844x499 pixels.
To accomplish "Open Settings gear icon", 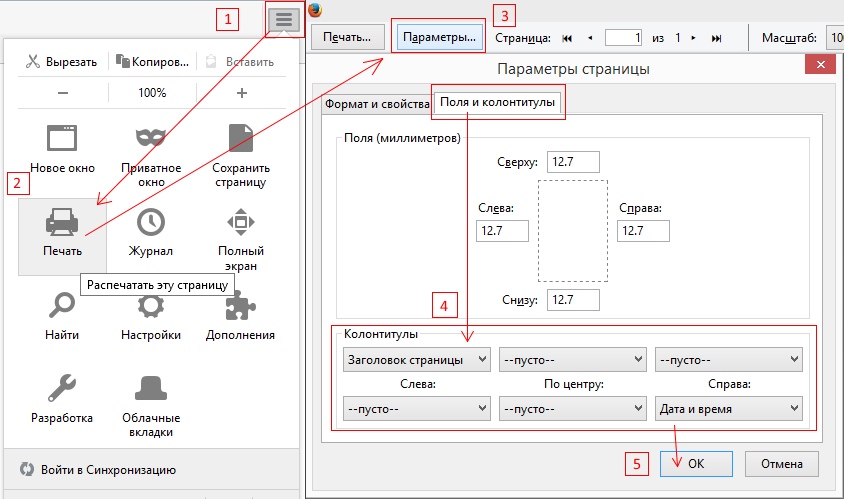I will [x=151, y=306].
